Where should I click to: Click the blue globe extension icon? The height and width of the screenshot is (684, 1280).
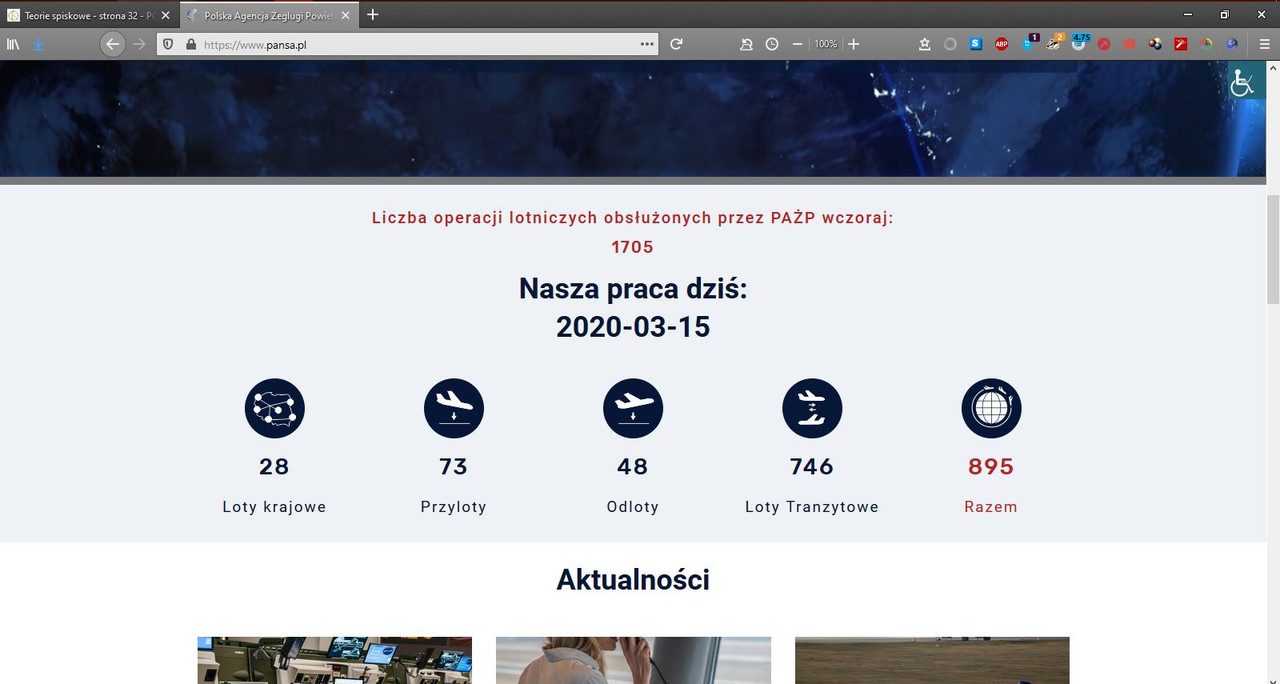pos(1232,44)
